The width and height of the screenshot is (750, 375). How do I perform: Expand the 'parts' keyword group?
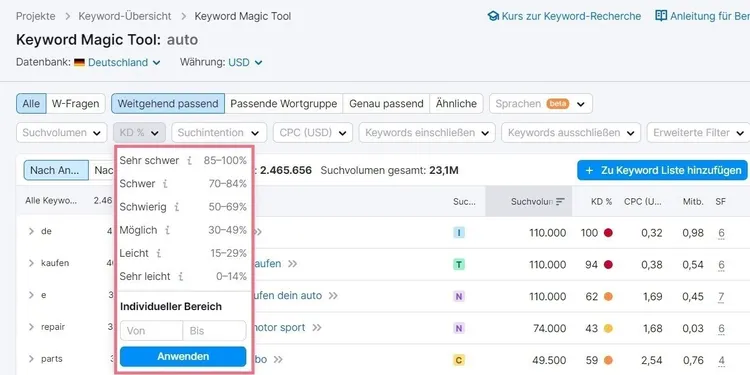(x=31, y=359)
